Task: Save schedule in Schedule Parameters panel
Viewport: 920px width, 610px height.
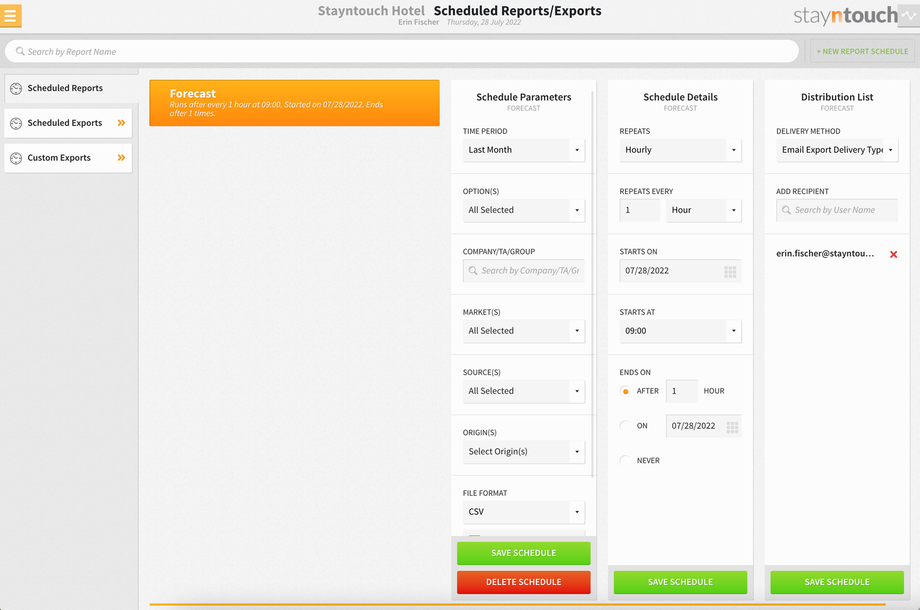Action: [524, 553]
